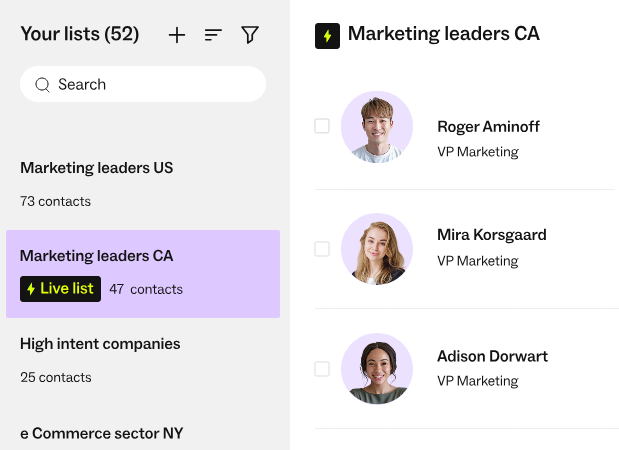Click the plus icon to add list
The height and width of the screenshot is (450, 619).
(x=177, y=35)
